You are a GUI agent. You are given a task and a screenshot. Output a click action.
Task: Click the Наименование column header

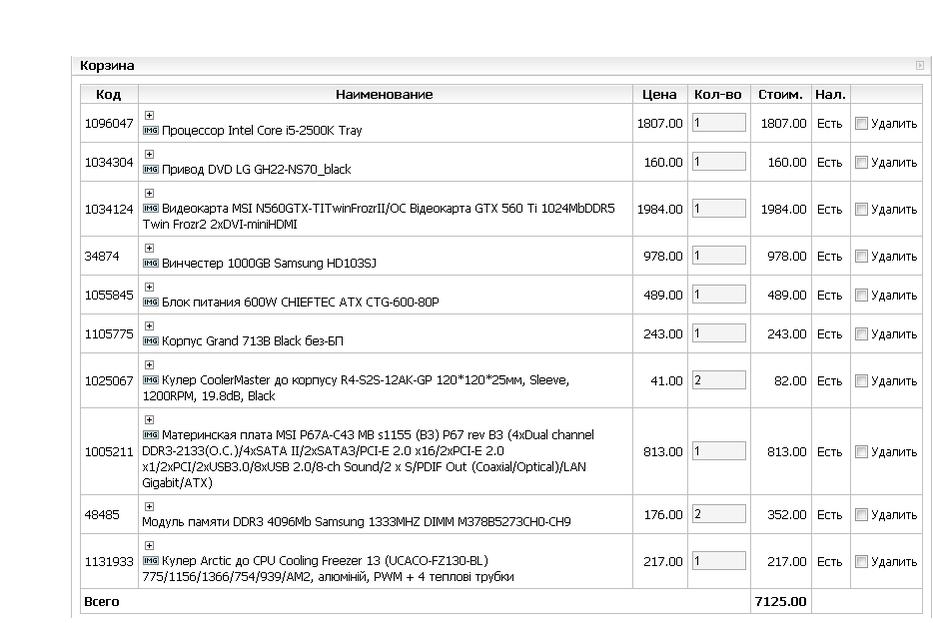[384, 94]
